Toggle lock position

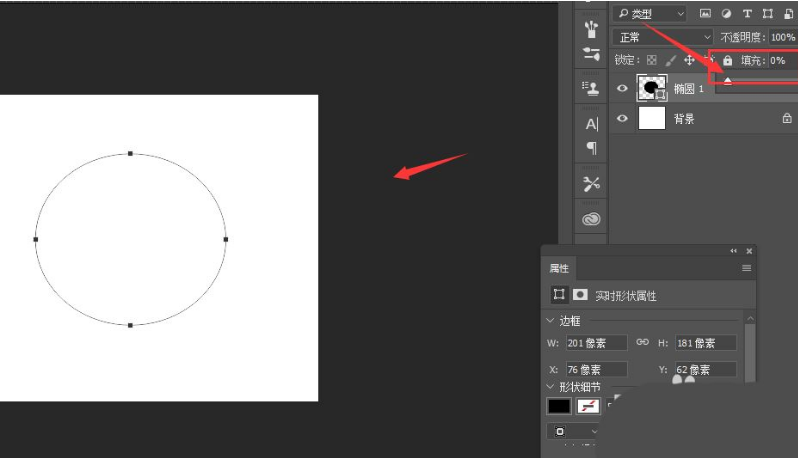pos(689,61)
